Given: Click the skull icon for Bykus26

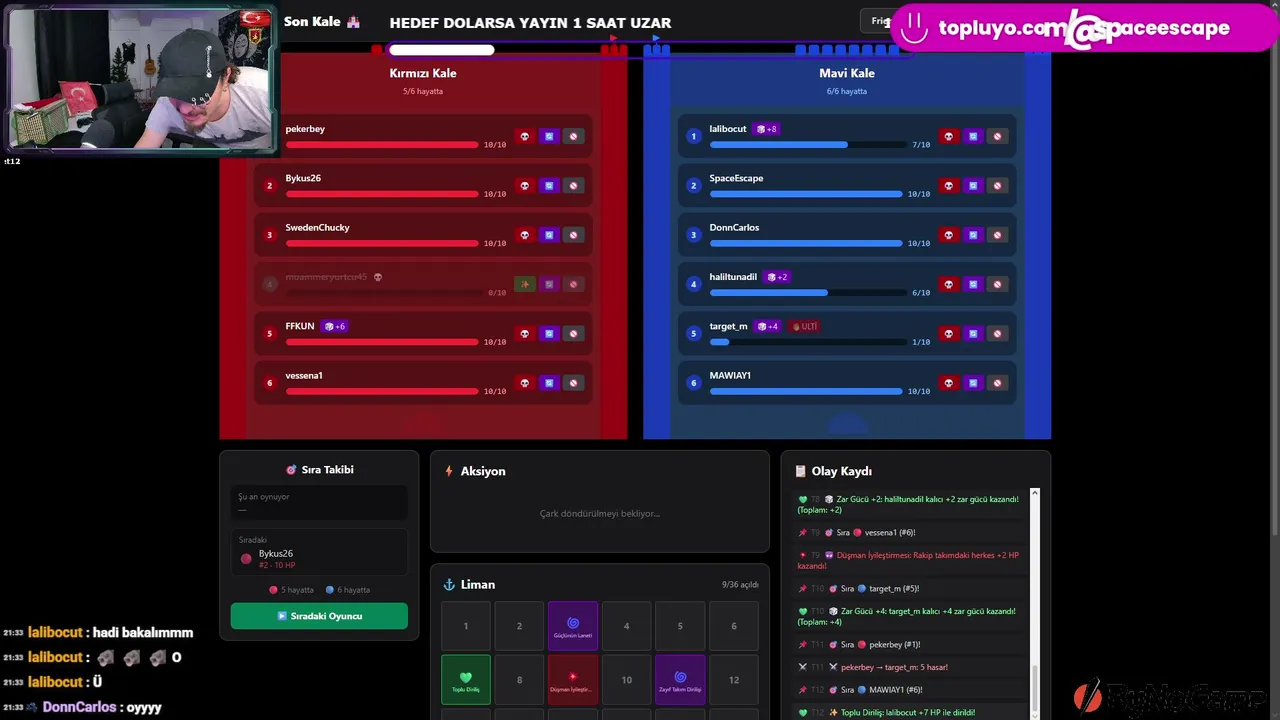Looking at the screenshot, I should click(524, 185).
